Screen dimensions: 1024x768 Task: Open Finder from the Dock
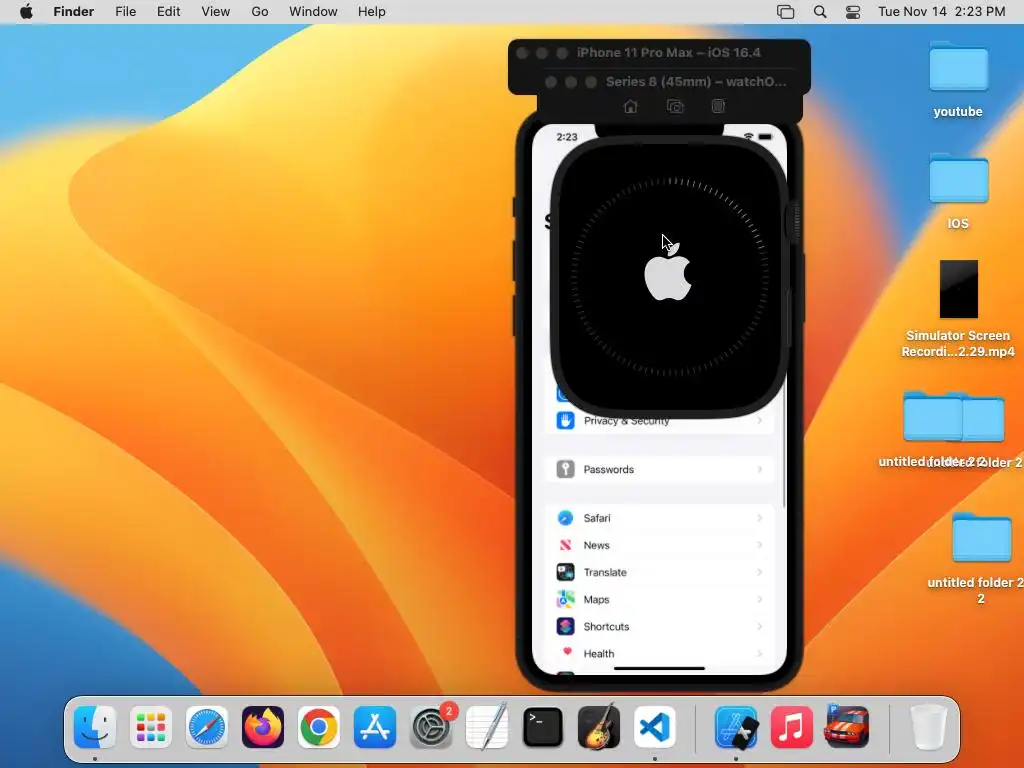pyautogui.click(x=95, y=727)
